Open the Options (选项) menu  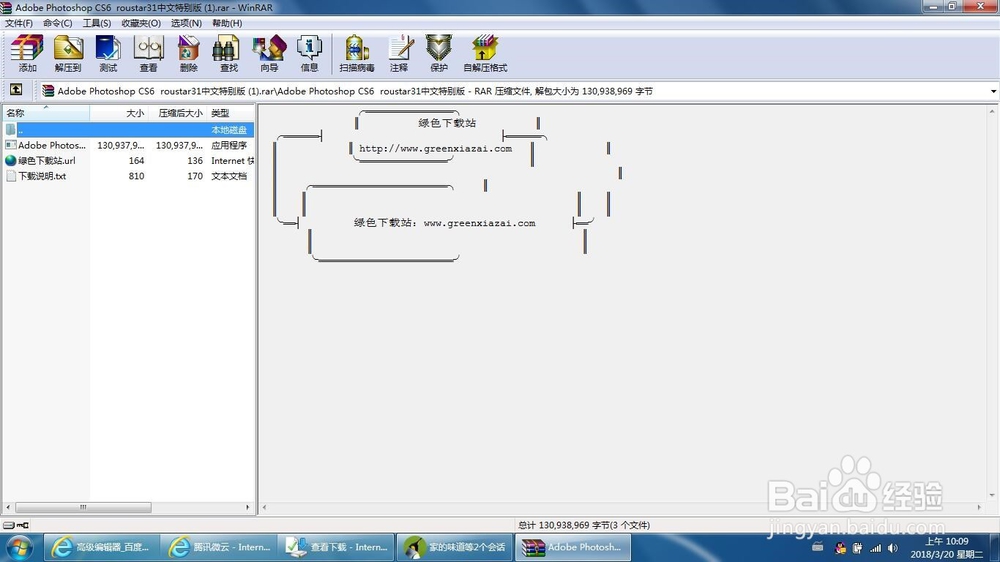(186, 23)
